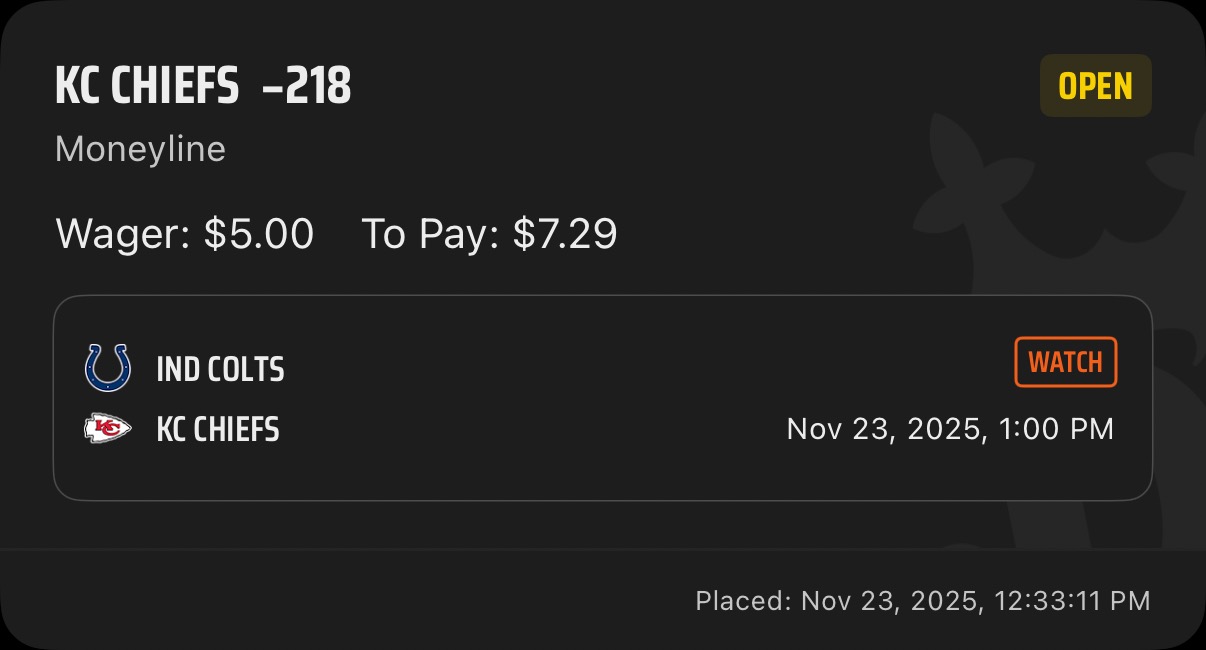The image size is (1206, 650).
Task: Click the Wager label text
Action: [123, 234]
